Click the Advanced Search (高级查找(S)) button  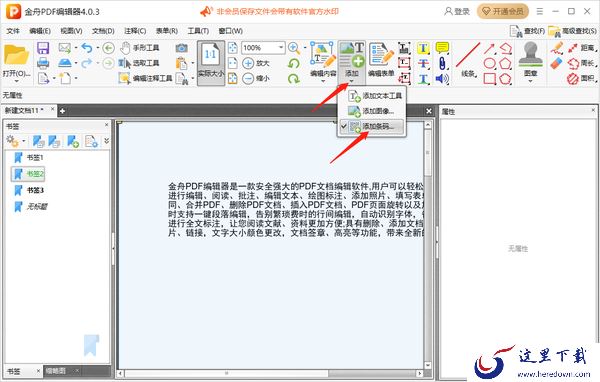pyautogui.click(x=572, y=31)
